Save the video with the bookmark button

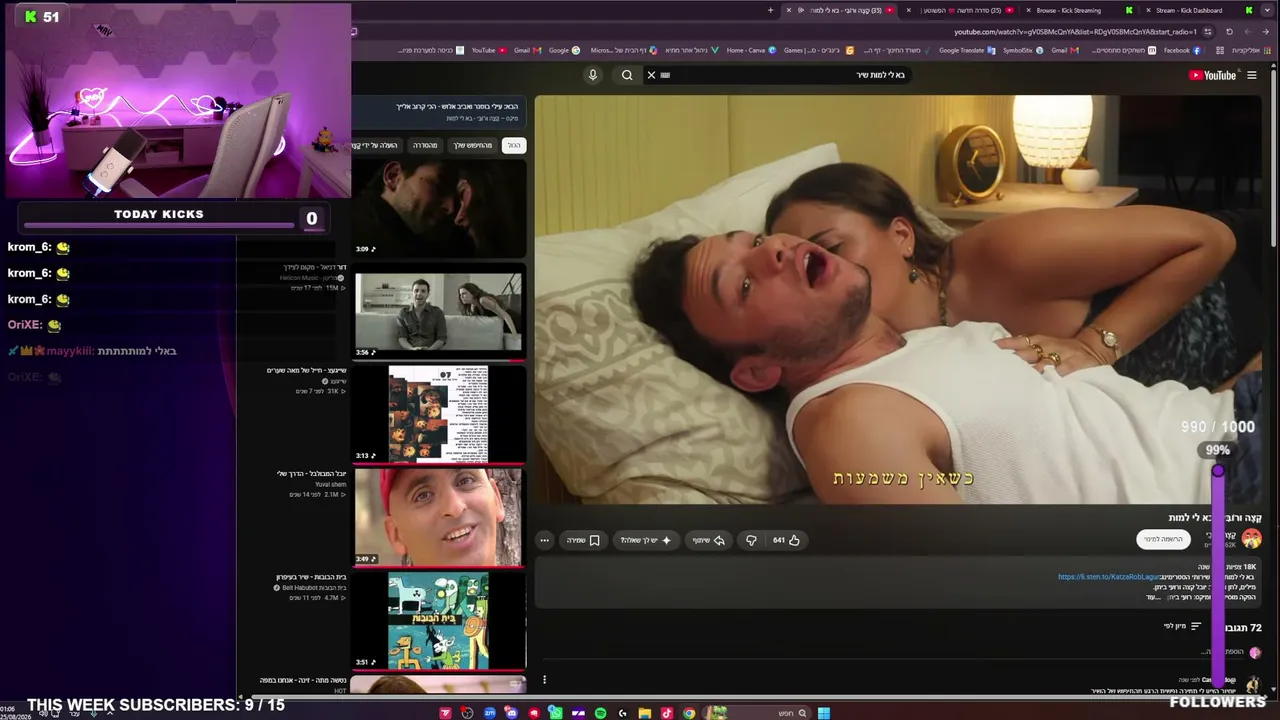(x=583, y=540)
